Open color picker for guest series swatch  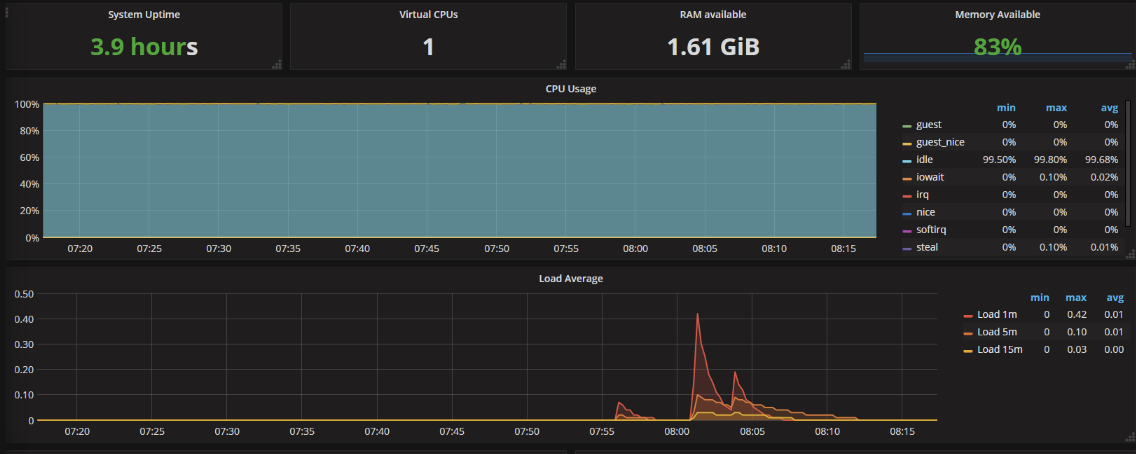(906, 126)
